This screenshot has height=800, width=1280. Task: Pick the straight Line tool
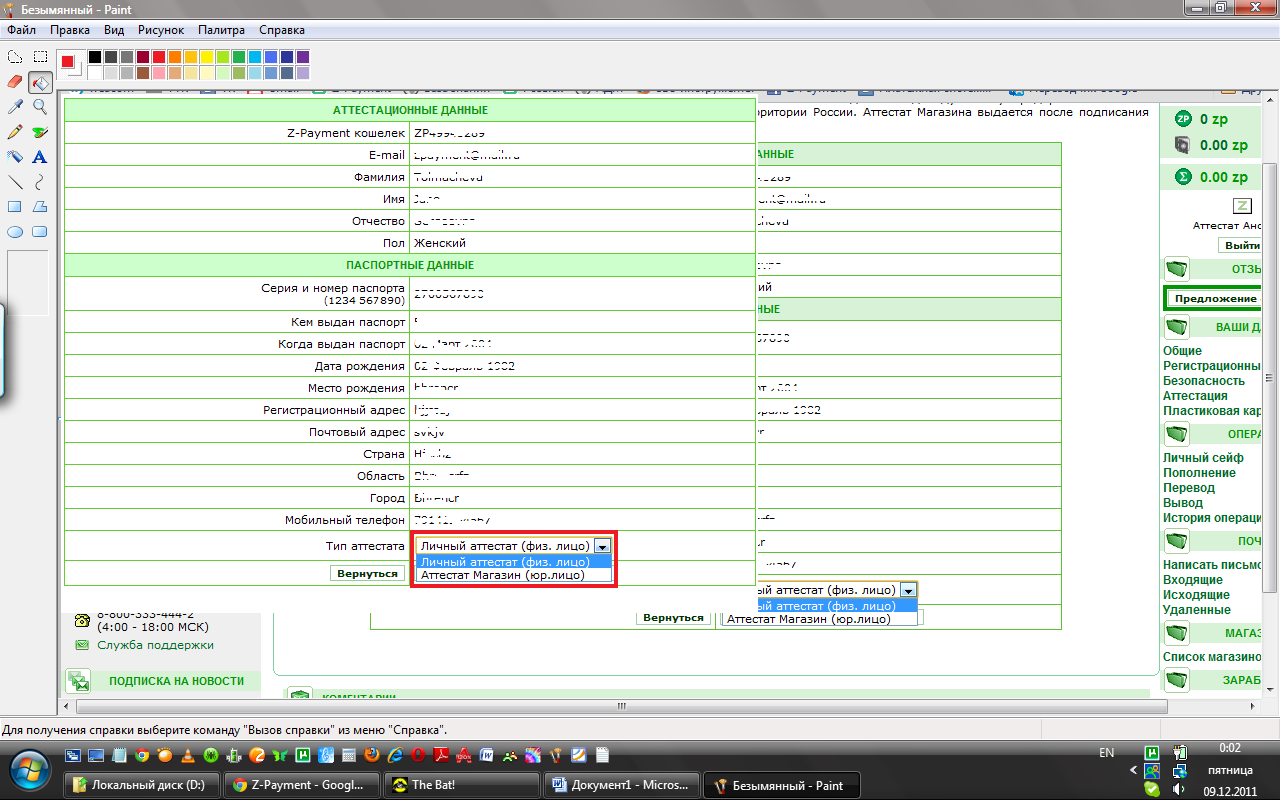(15, 181)
